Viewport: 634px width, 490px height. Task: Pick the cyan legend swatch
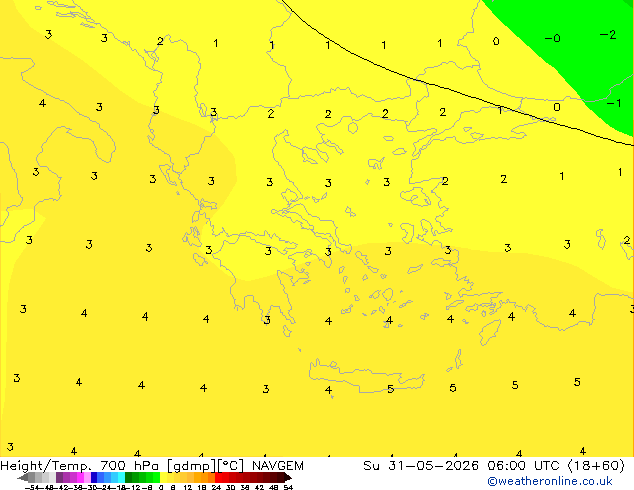click(121, 478)
